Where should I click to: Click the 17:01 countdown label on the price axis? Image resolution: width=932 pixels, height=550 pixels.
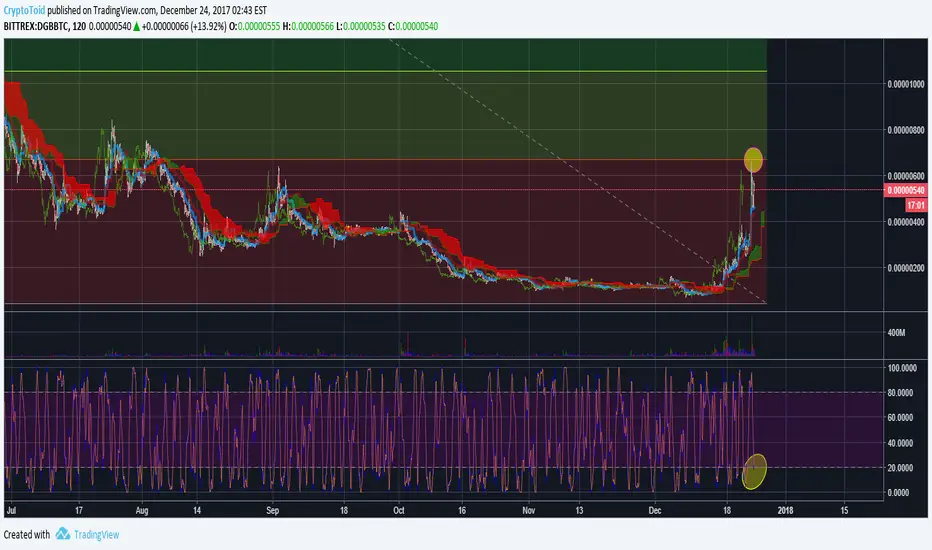tap(916, 205)
